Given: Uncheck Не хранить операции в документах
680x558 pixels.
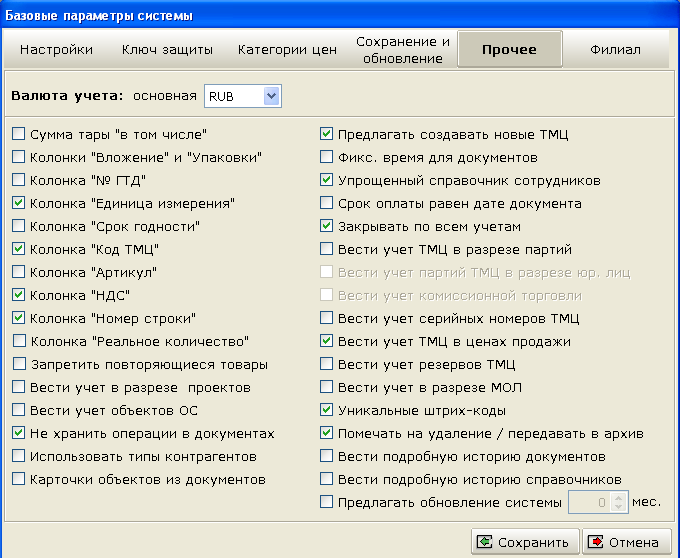Looking at the screenshot, I should 18,433.
